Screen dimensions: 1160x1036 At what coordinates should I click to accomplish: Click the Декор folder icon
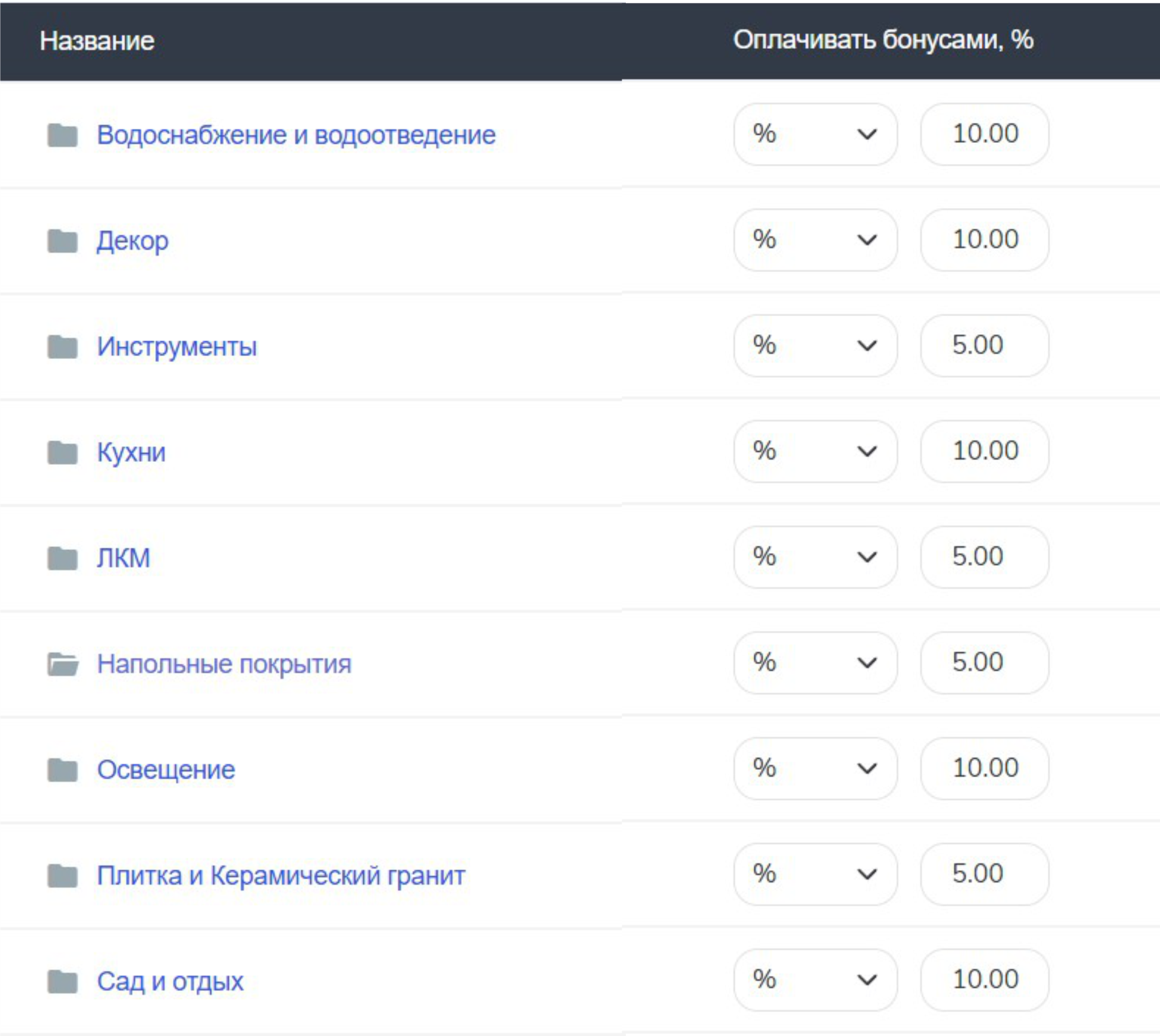point(62,241)
